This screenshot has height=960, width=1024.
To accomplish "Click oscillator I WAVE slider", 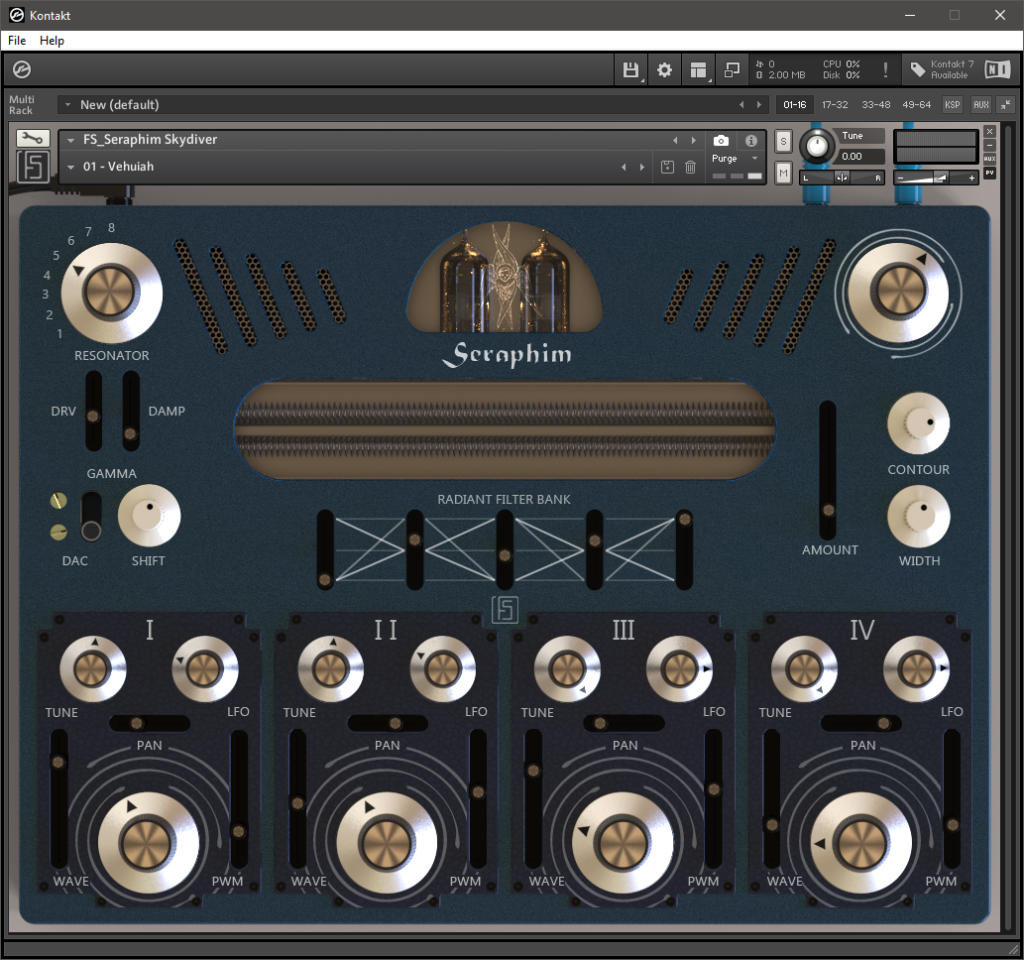I will pyautogui.click(x=59, y=799).
